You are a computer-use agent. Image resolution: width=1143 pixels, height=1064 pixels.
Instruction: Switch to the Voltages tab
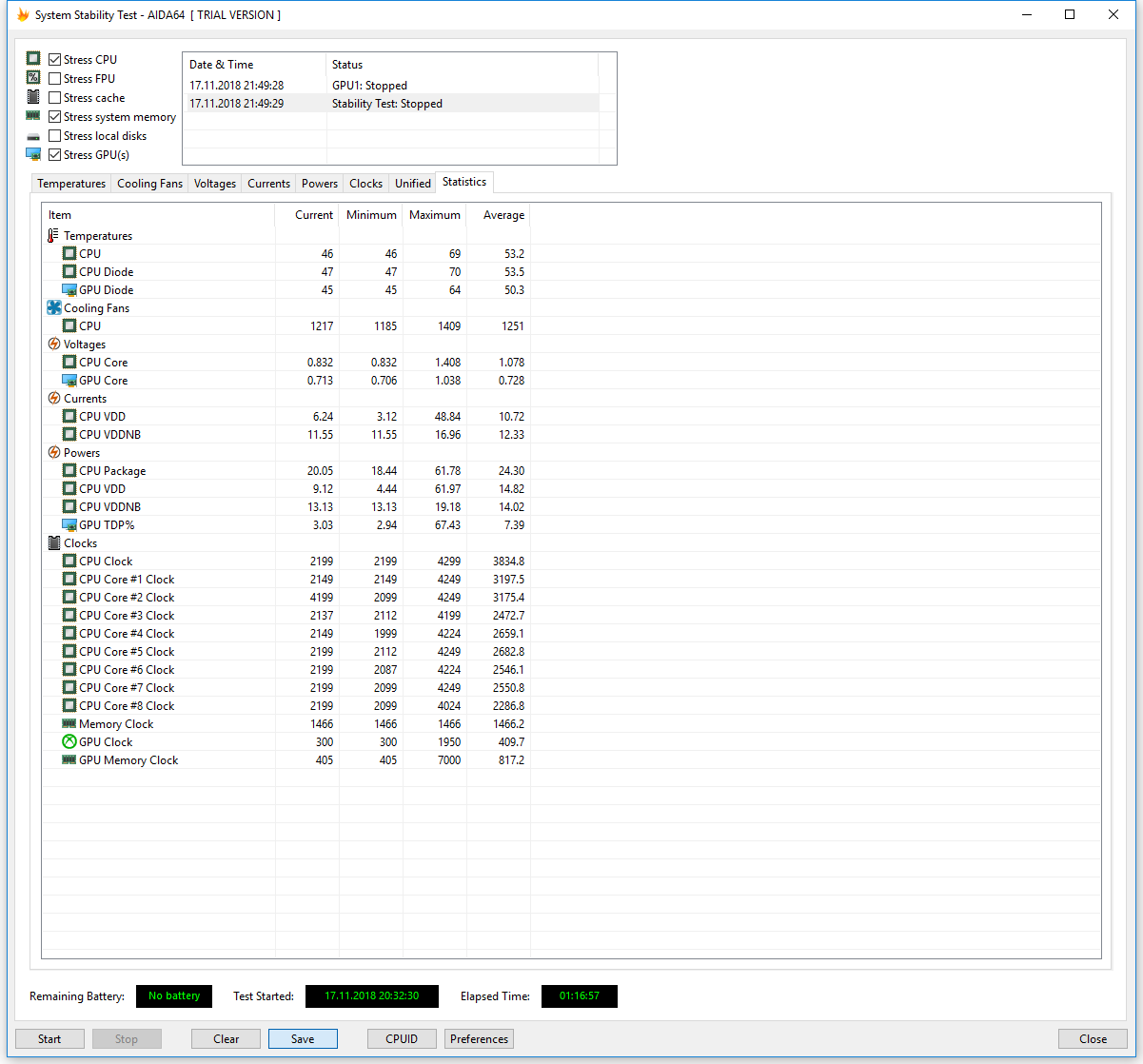pyautogui.click(x=215, y=184)
